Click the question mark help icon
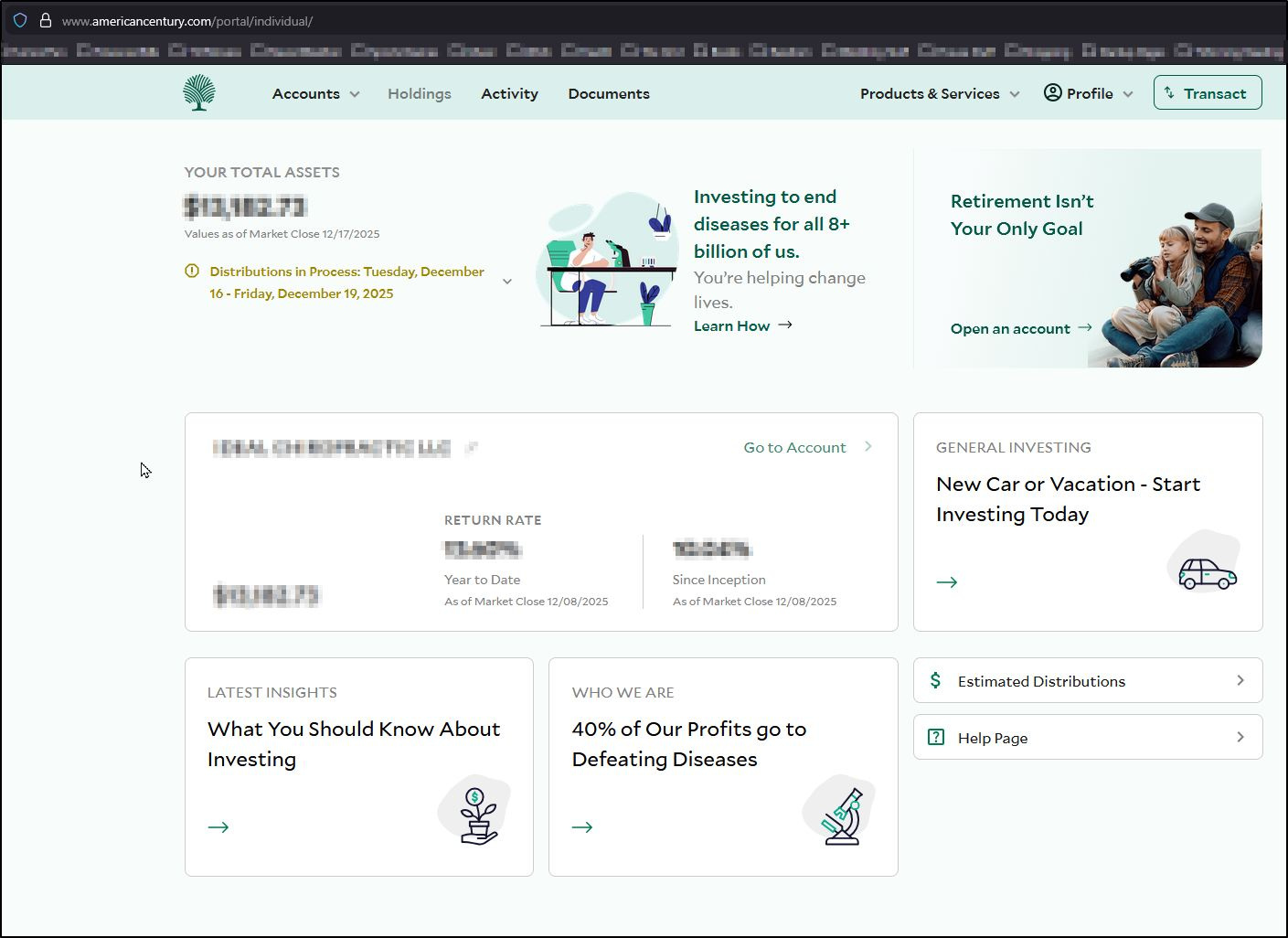Image resolution: width=1288 pixels, height=938 pixels. tap(936, 737)
